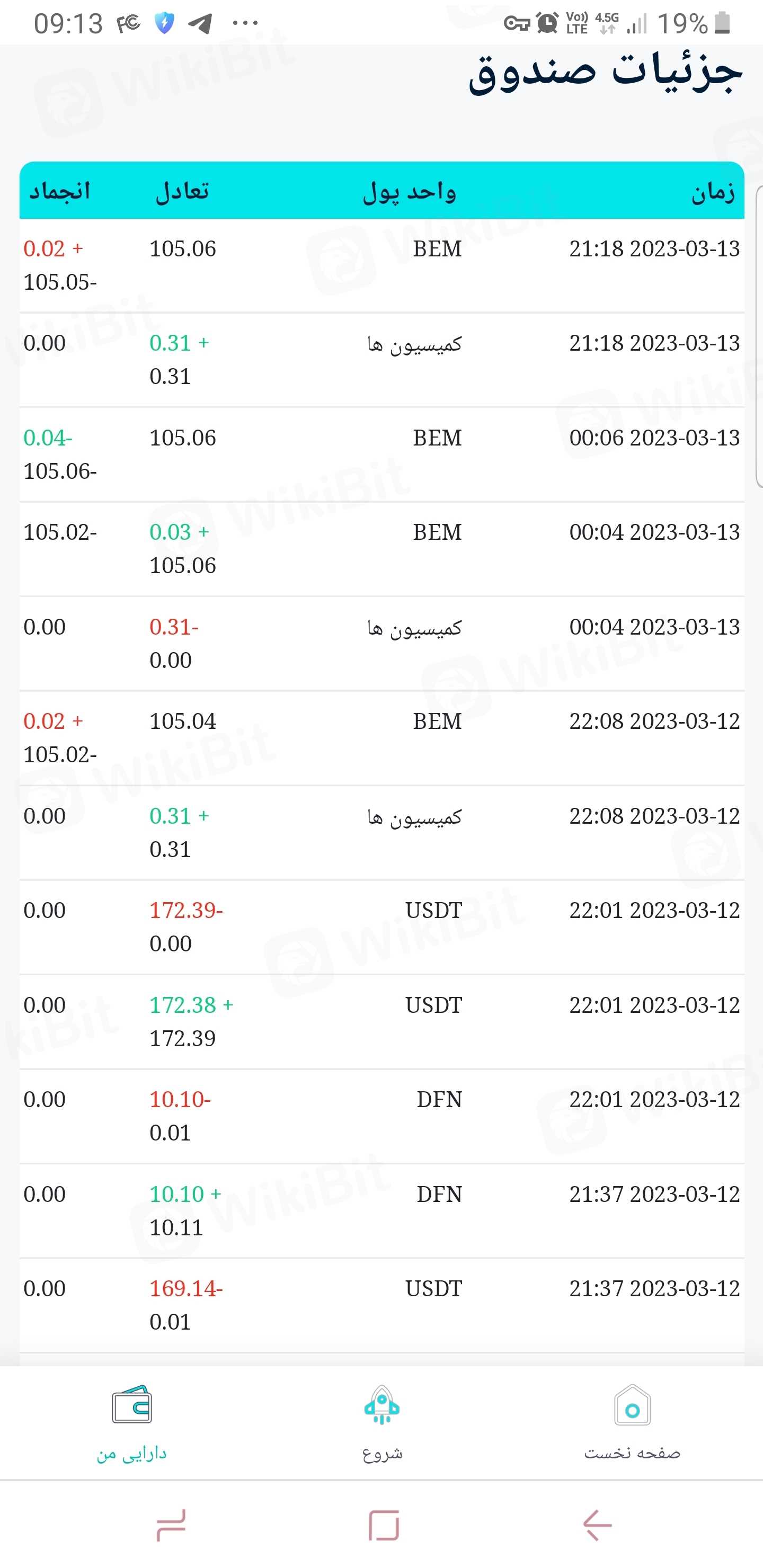763x1568 pixels.
Task: Tap the battery icon in status bar
Action: (x=722, y=23)
